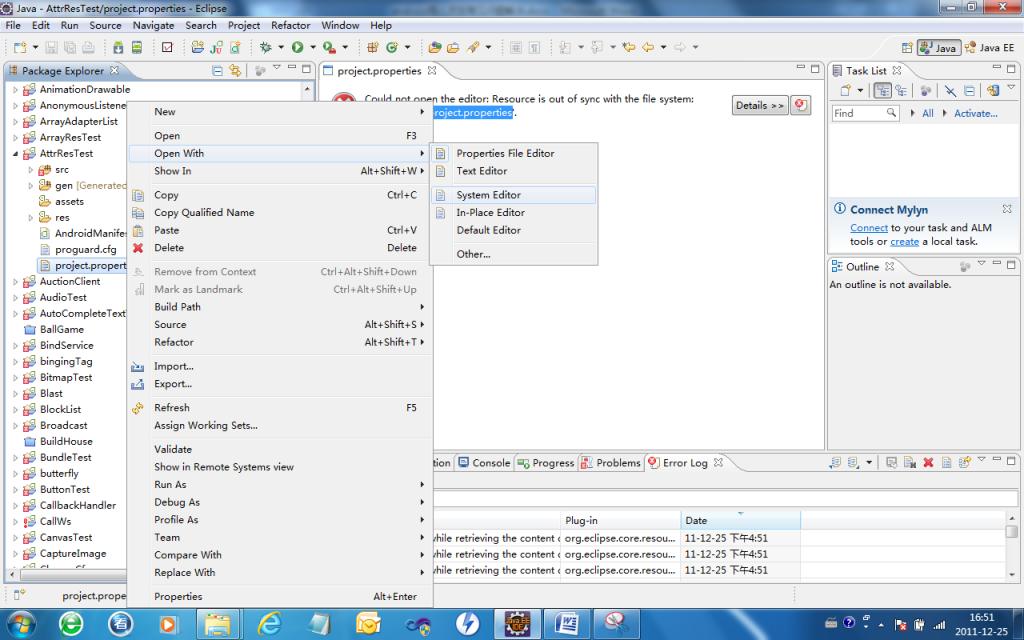Viewport: 1024px width, 640px height.
Task: Select In-Place Editor option
Action: 513,212
